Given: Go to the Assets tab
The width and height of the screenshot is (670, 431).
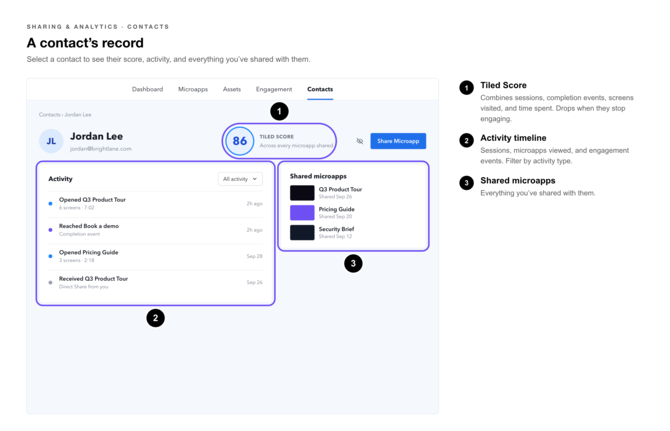Looking at the screenshot, I should click(x=232, y=89).
